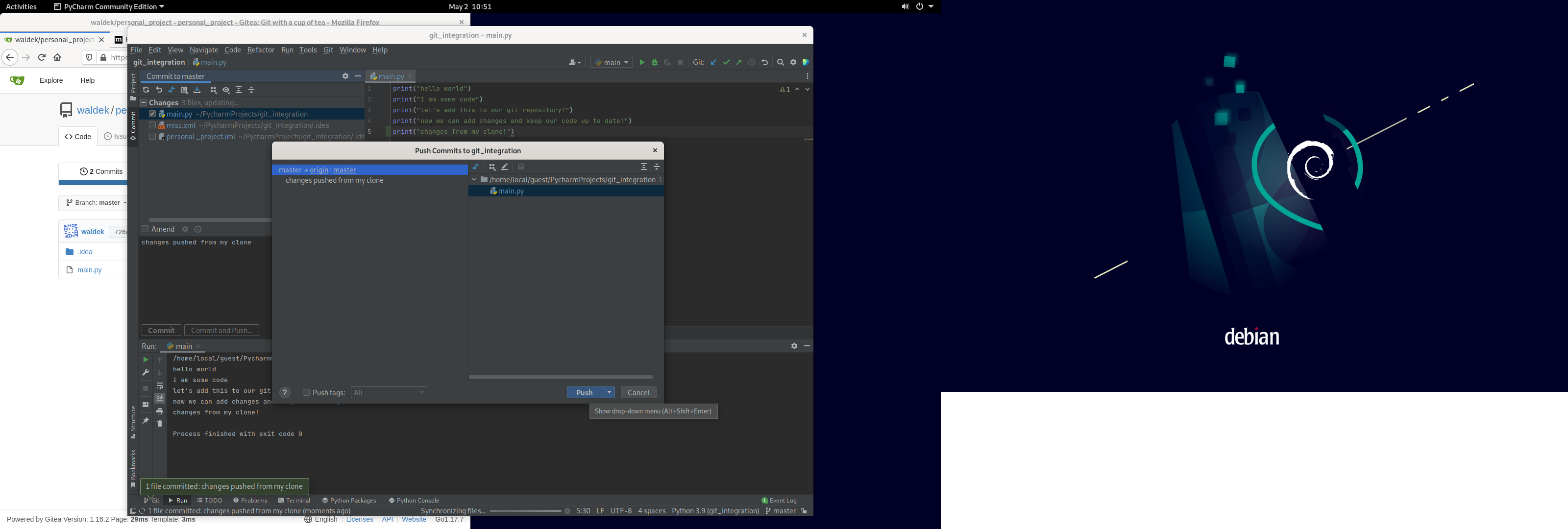The height and width of the screenshot is (529, 1568).
Task: Click Show Diff icon in Commit toolbar
Action: 171,90
